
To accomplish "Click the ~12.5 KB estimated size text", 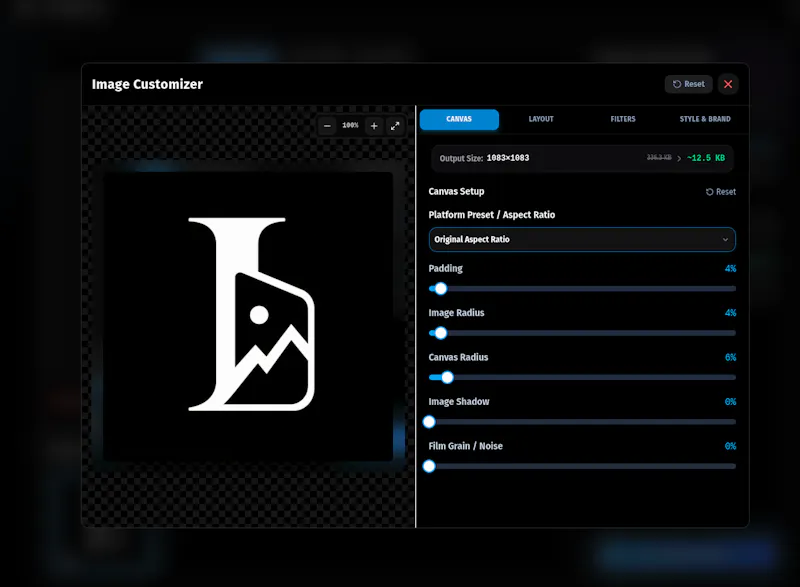I will click(x=706, y=158).
